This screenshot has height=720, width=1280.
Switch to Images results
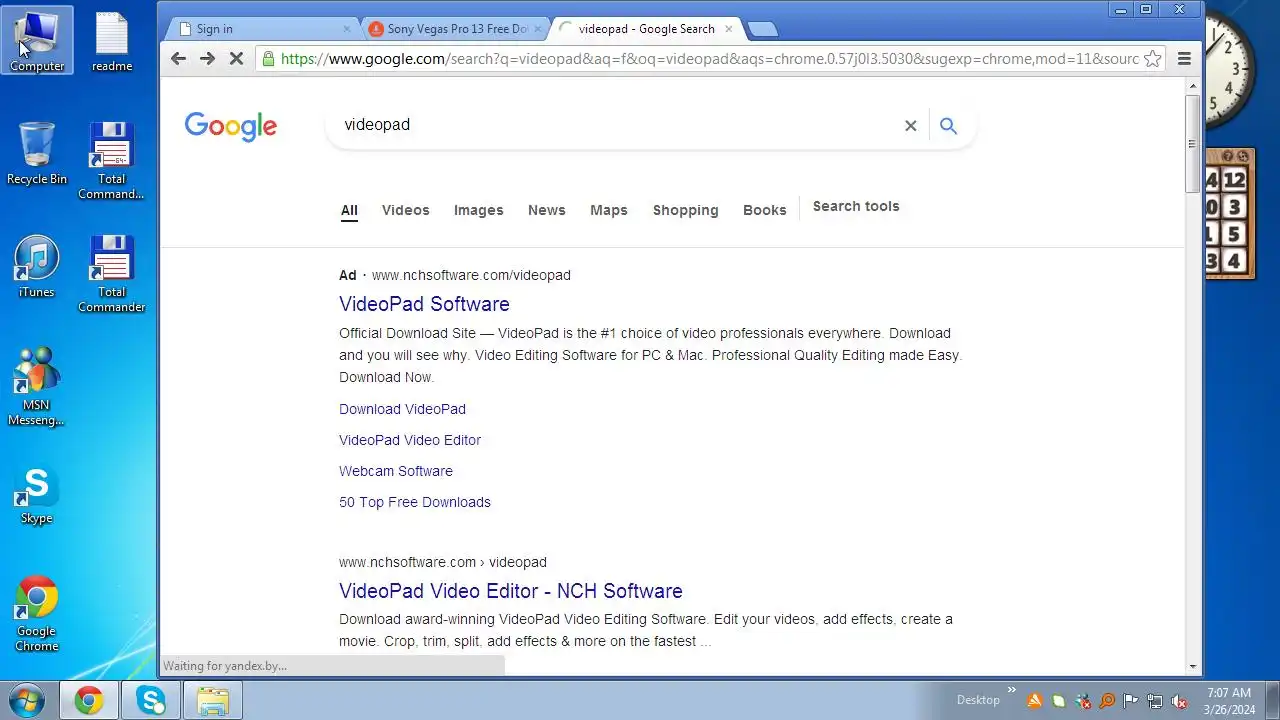[x=478, y=210]
